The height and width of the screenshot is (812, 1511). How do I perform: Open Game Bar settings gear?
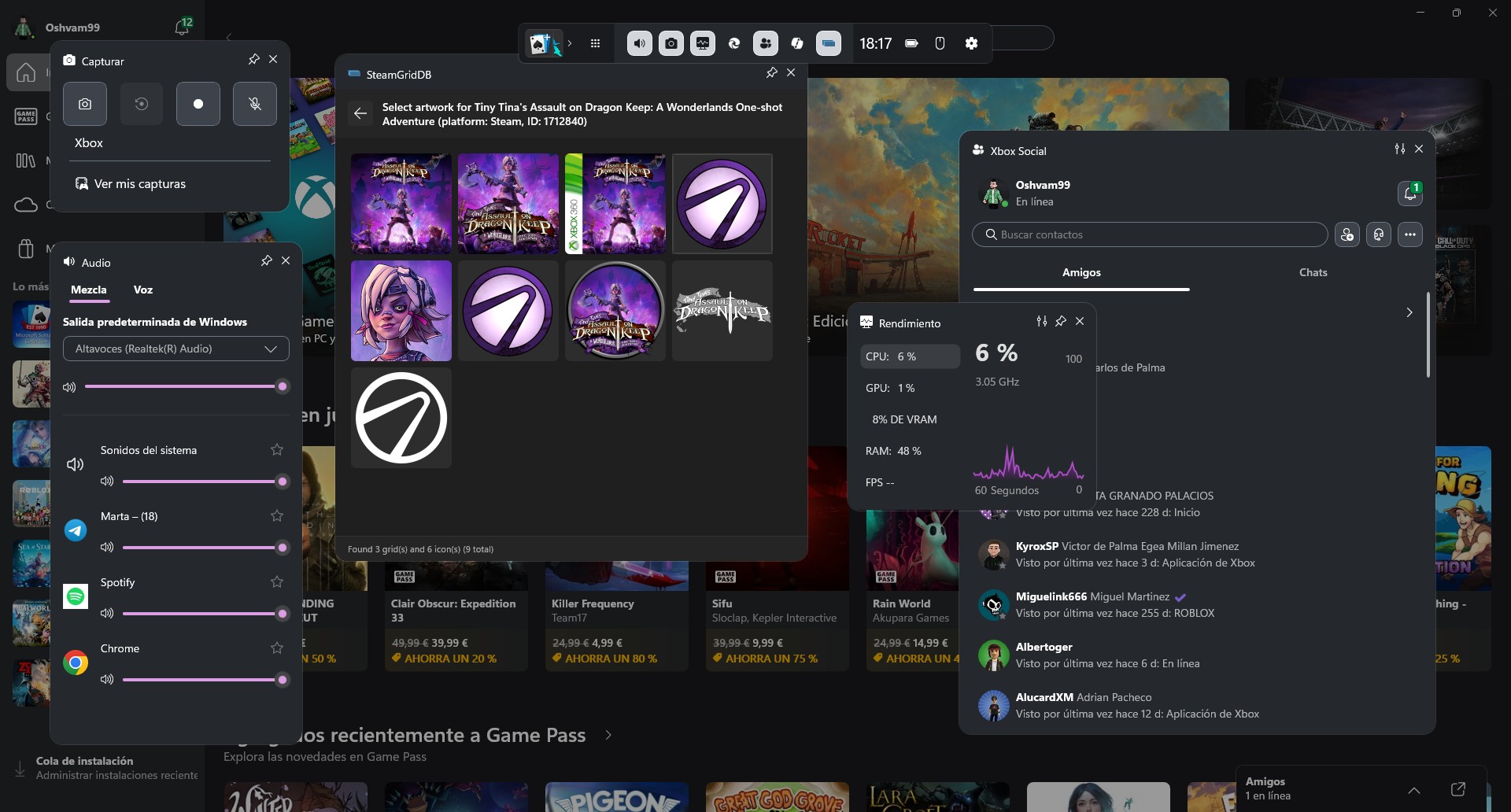click(971, 43)
